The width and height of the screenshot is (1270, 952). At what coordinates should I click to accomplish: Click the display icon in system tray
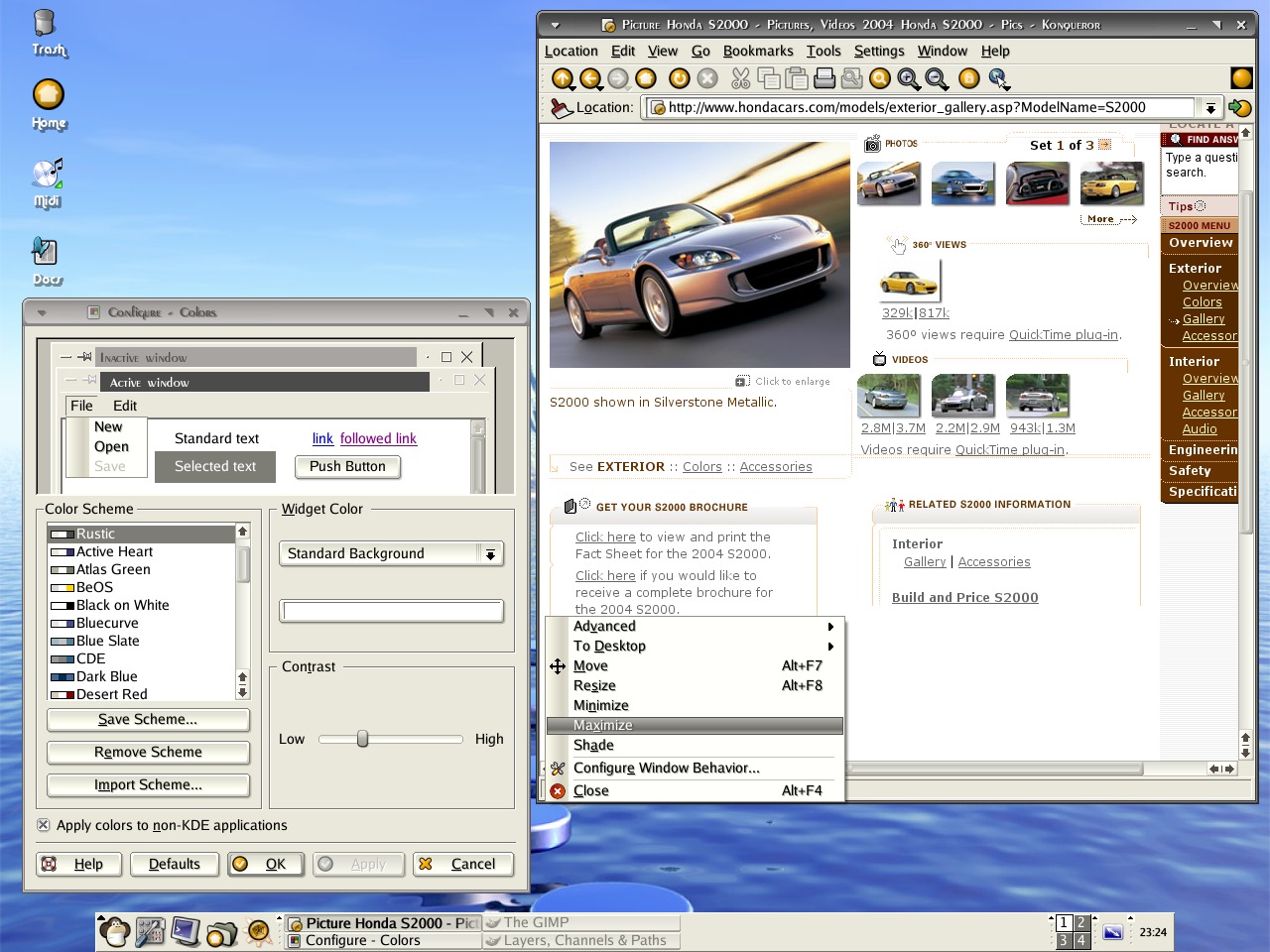coord(1112,931)
